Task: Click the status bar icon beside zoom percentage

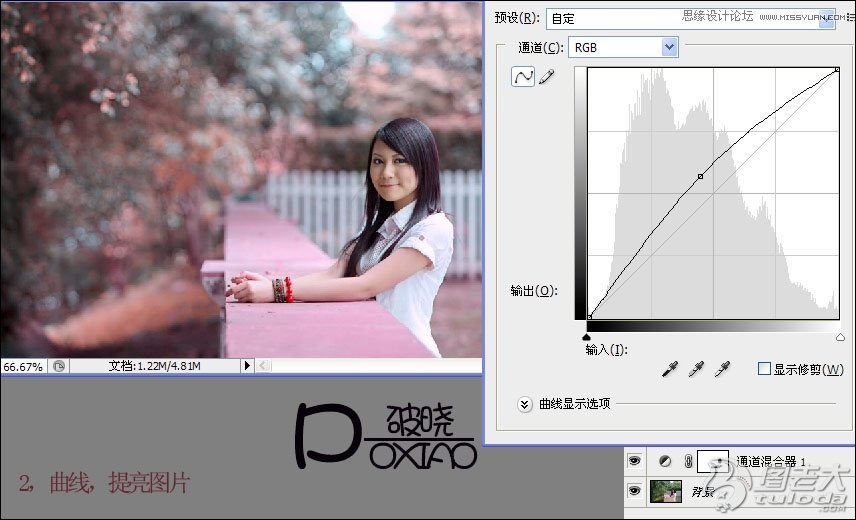Action: tap(59, 366)
